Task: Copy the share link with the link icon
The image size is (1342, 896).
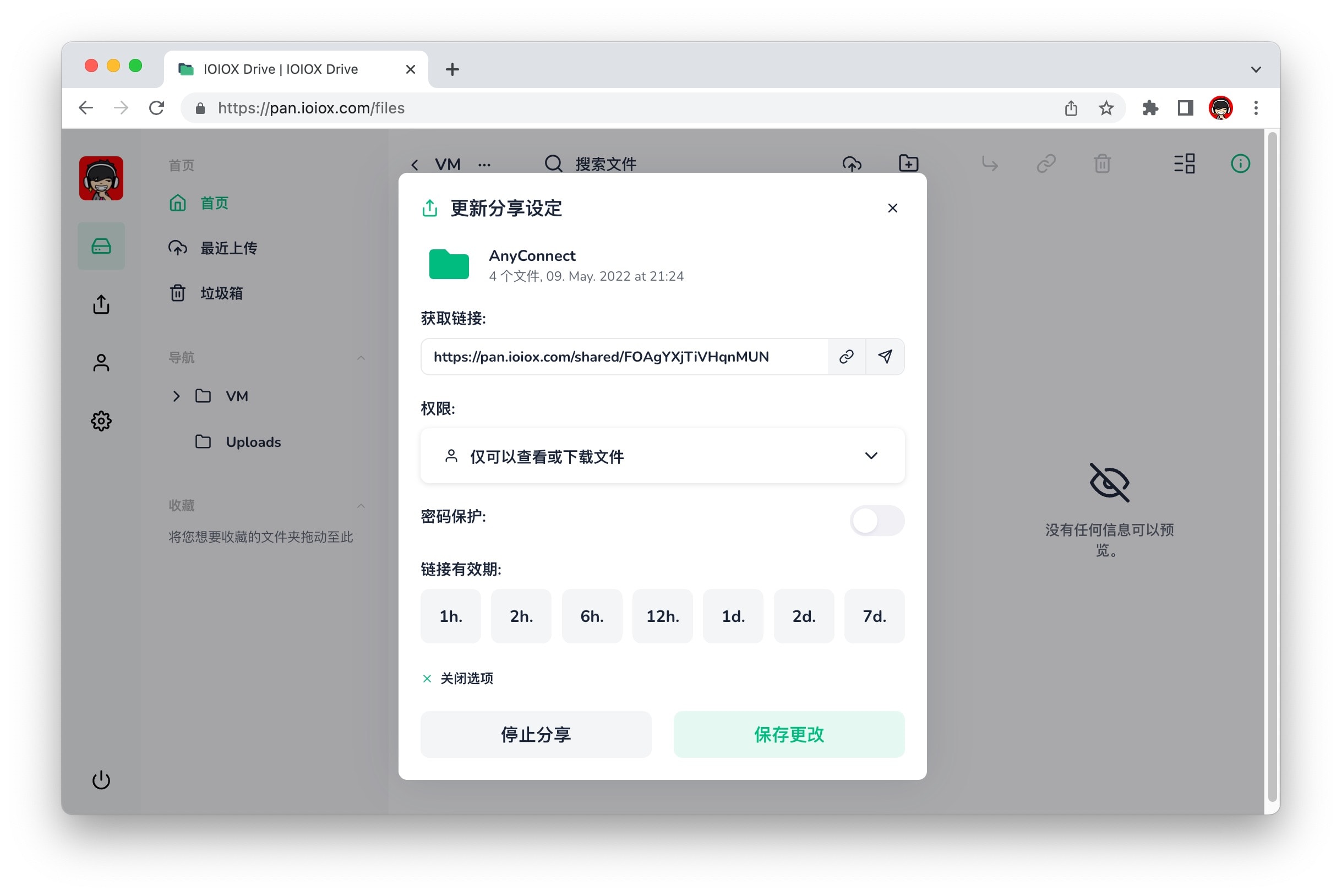Action: coord(847,357)
